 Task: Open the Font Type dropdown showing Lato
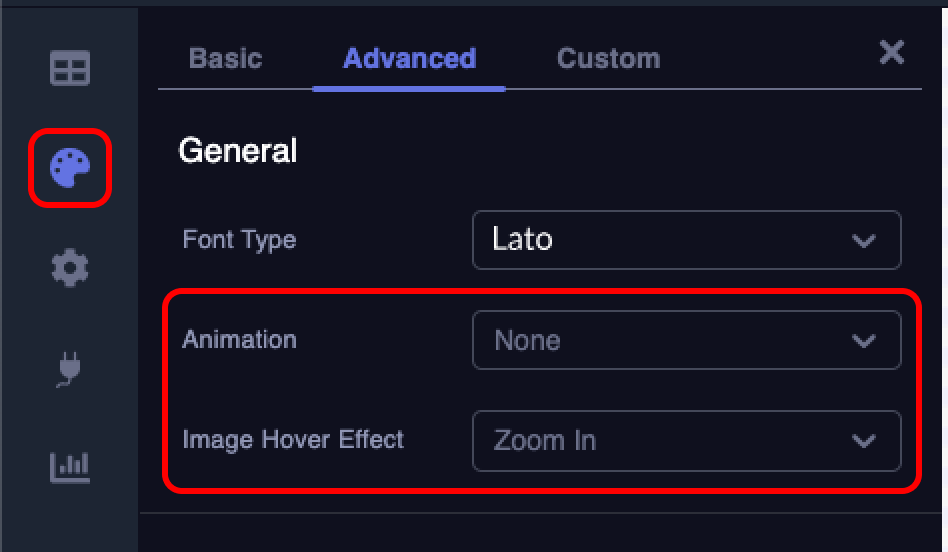[x=685, y=240]
